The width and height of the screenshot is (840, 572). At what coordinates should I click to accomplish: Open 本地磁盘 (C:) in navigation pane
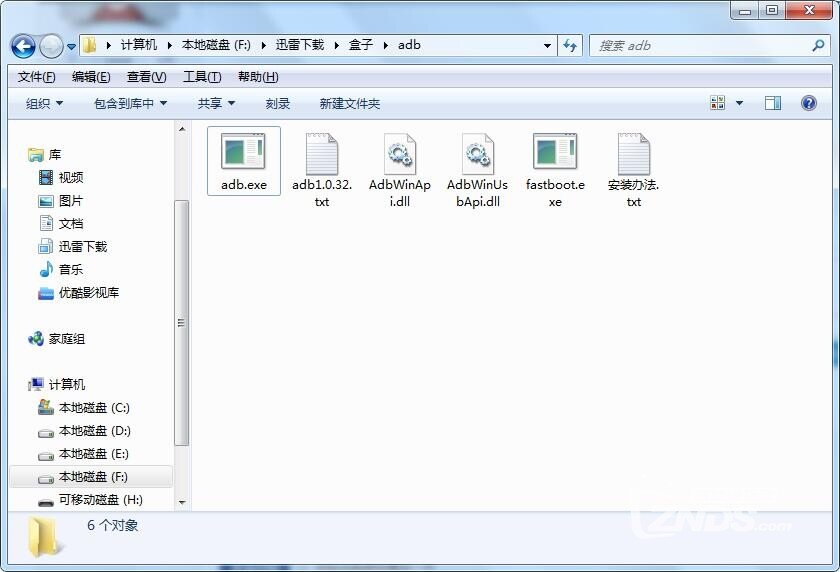click(x=94, y=408)
